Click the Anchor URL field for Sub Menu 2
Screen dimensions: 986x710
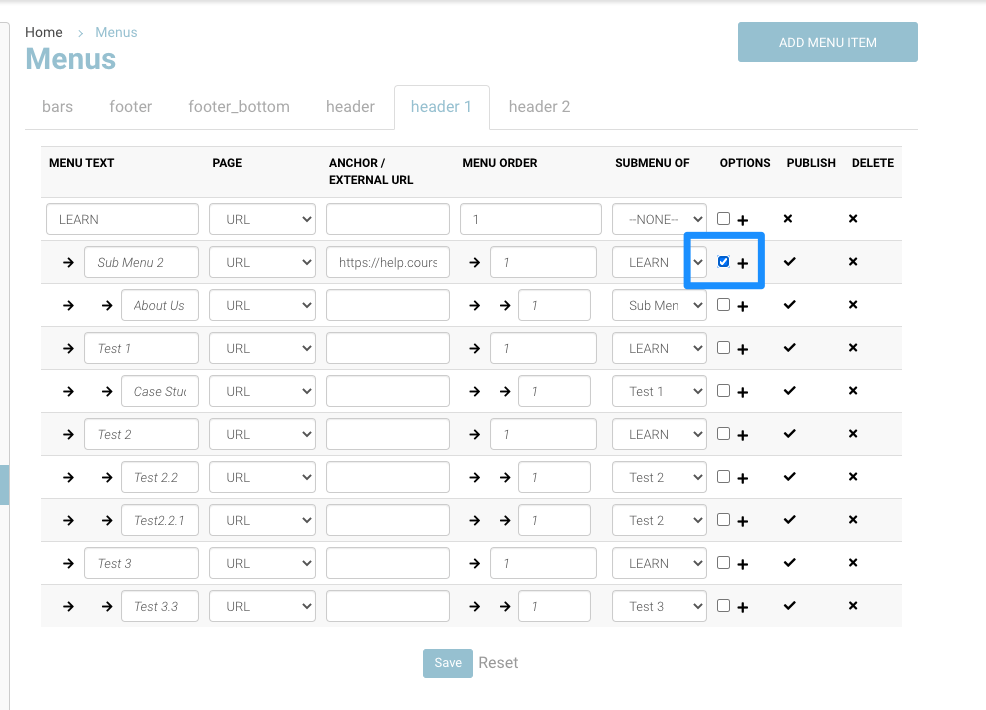(x=388, y=262)
